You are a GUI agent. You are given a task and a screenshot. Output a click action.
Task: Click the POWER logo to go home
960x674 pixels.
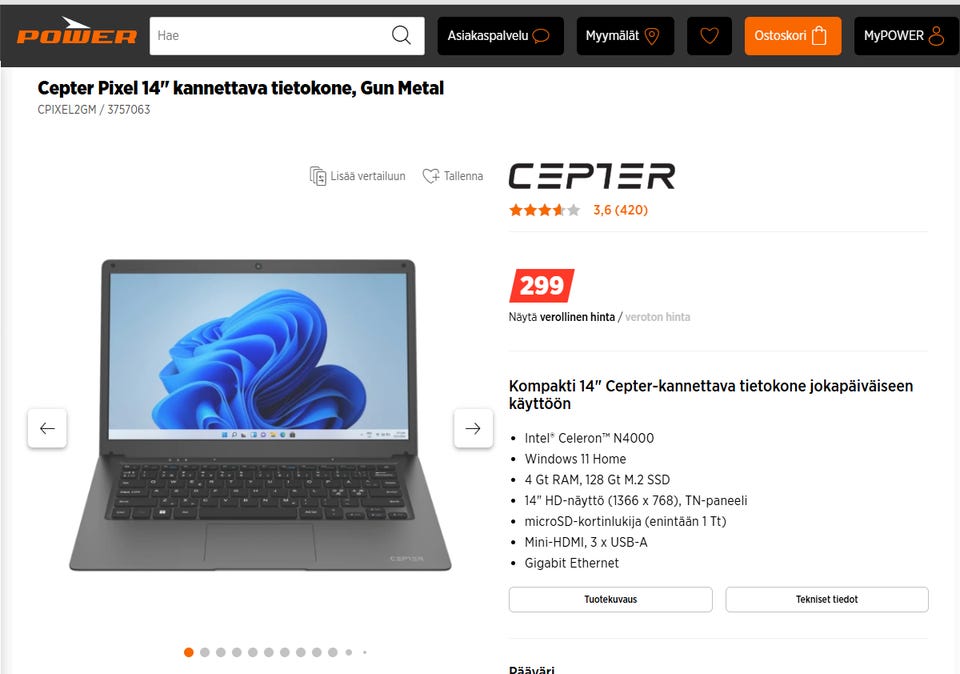coord(77,32)
